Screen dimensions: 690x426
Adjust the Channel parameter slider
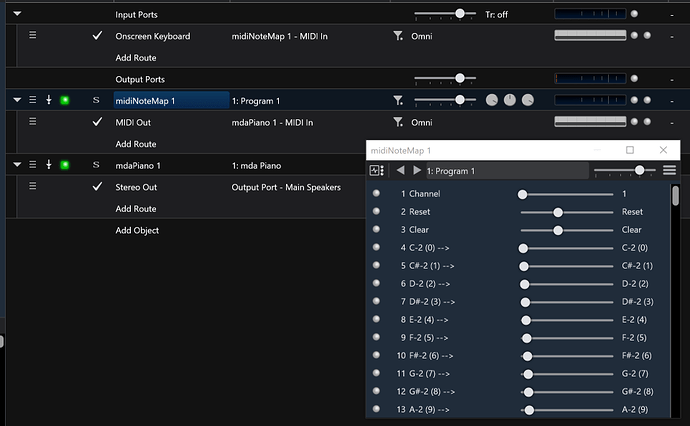(x=567, y=194)
